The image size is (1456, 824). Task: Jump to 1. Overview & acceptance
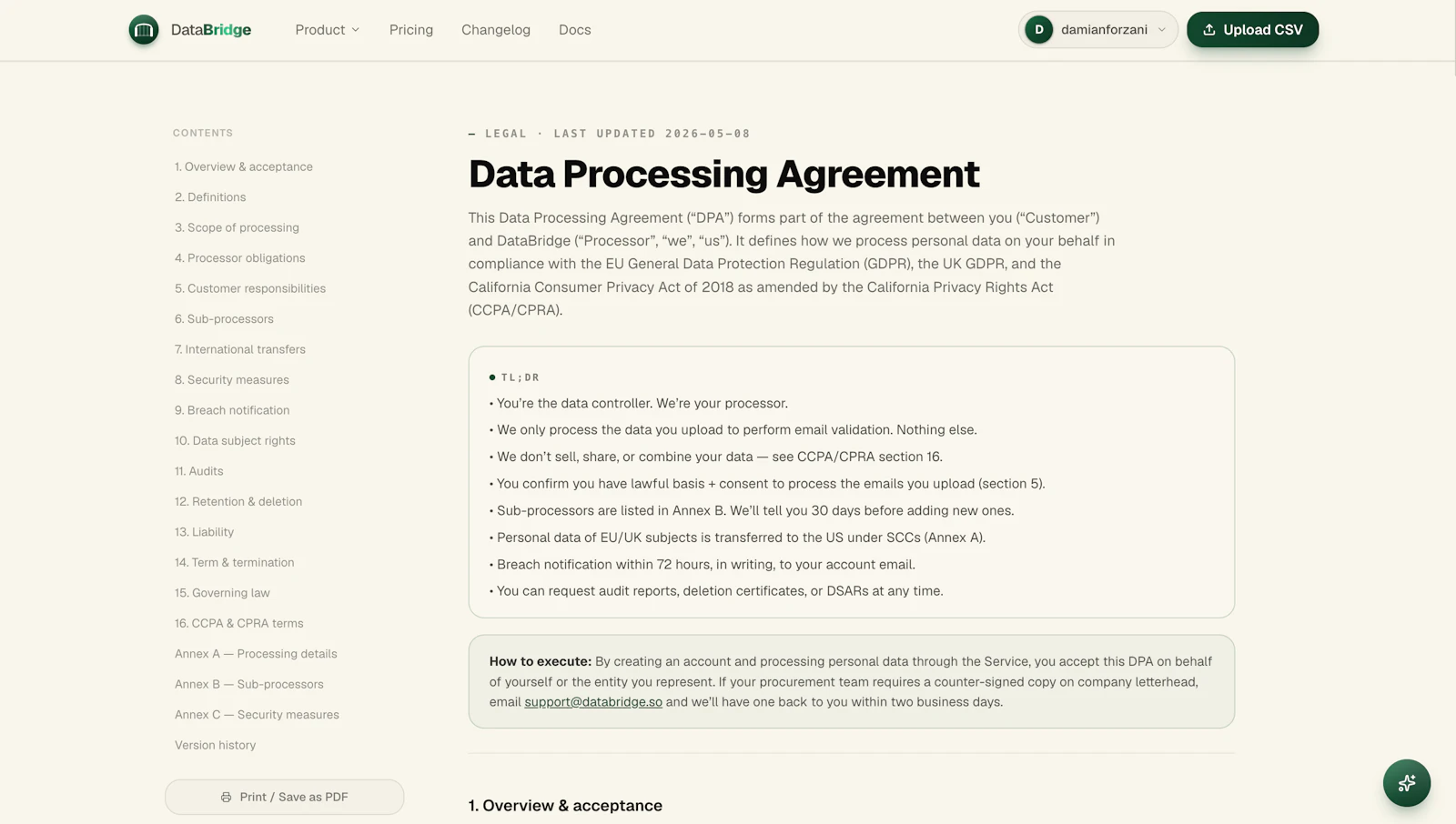(x=244, y=167)
